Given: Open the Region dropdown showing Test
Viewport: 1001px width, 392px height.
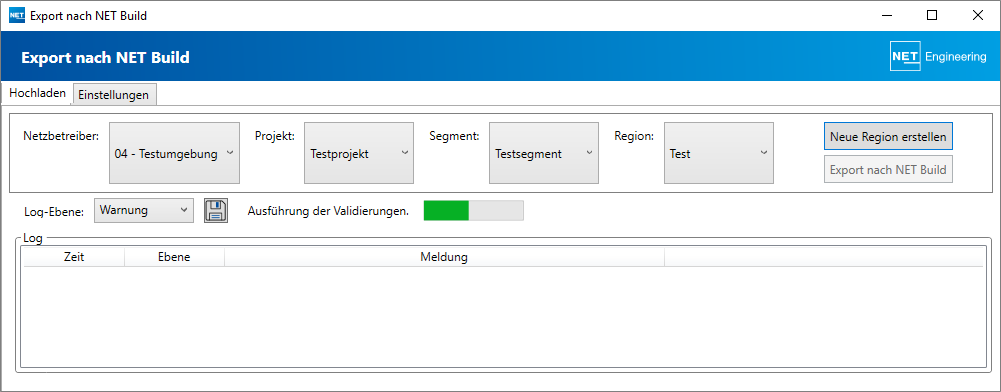Looking at the screenshot, I should (719, 153).
